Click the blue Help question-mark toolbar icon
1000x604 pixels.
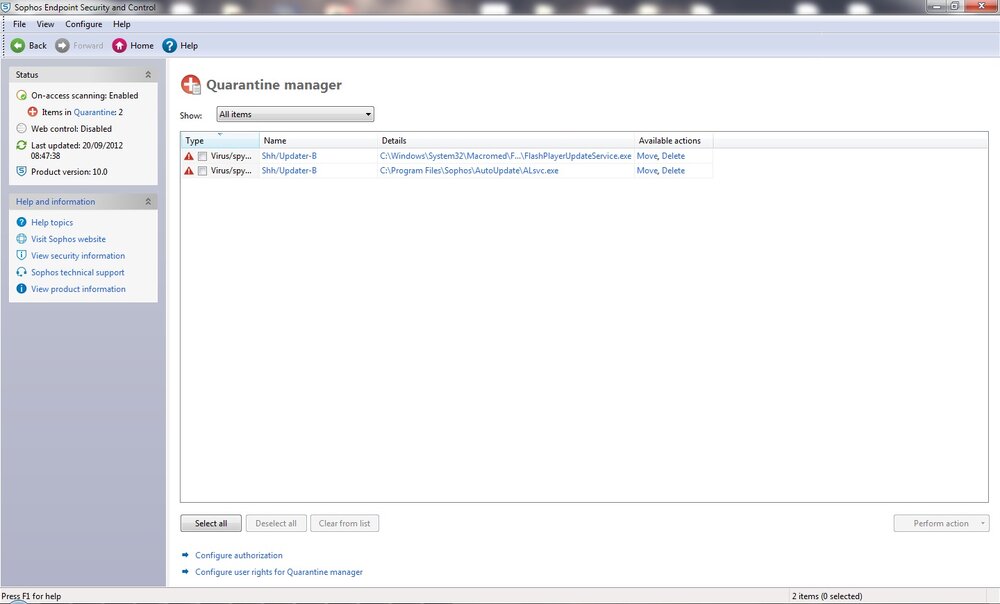(169, 45)
